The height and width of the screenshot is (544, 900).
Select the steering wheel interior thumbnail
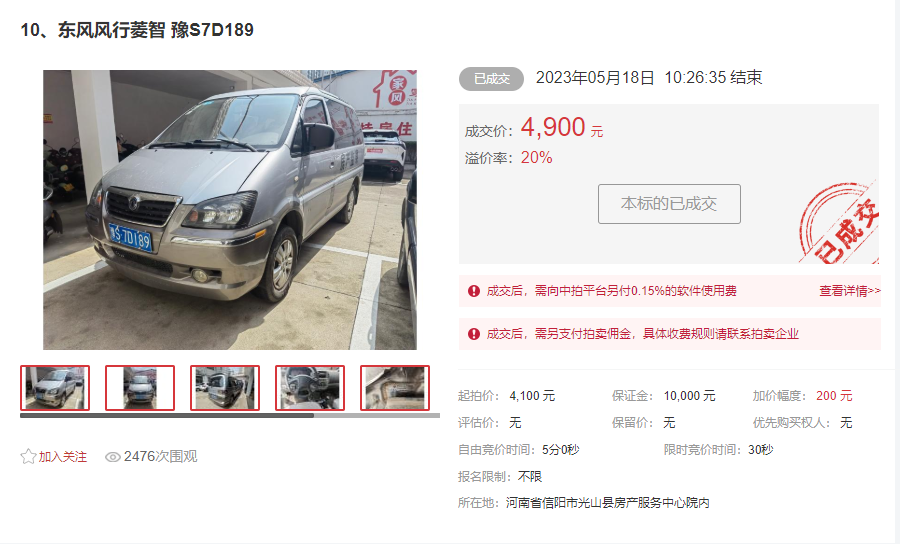310,388
